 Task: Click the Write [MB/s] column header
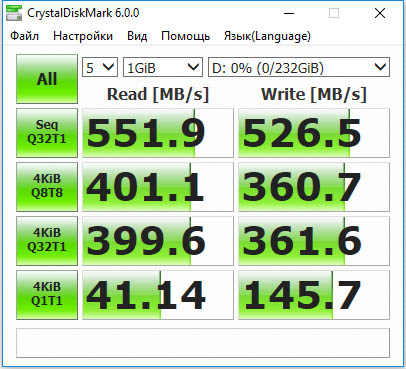(x=314, y=94)
